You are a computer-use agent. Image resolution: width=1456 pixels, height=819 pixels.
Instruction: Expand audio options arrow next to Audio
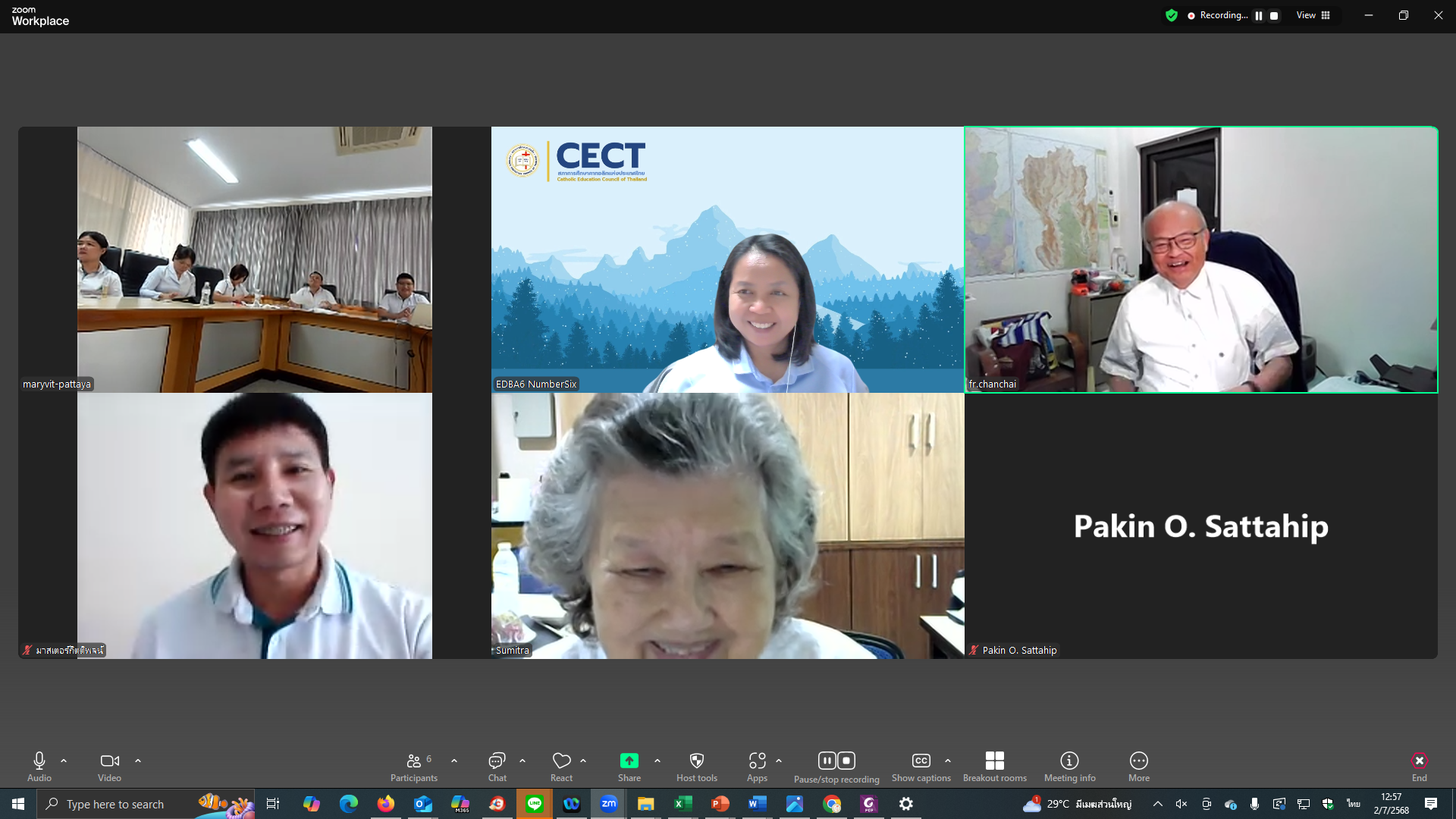(64, 761)
